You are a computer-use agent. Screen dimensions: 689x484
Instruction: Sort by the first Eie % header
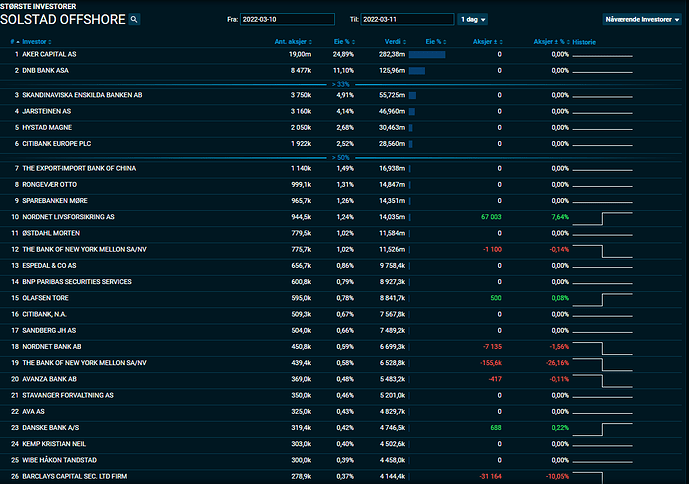(344, 42)
